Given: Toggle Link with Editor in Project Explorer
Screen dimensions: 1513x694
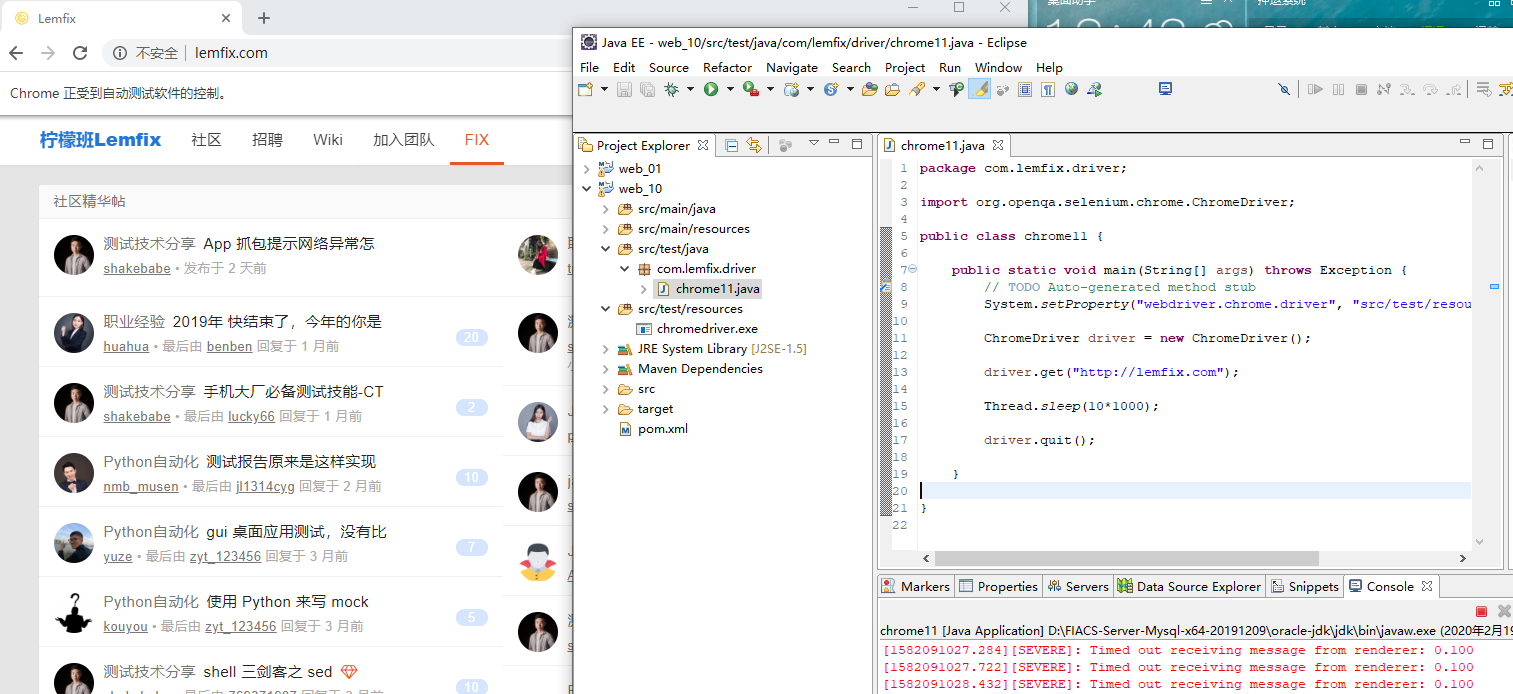Looking at the screenshot, I should (x=754, y=146).
